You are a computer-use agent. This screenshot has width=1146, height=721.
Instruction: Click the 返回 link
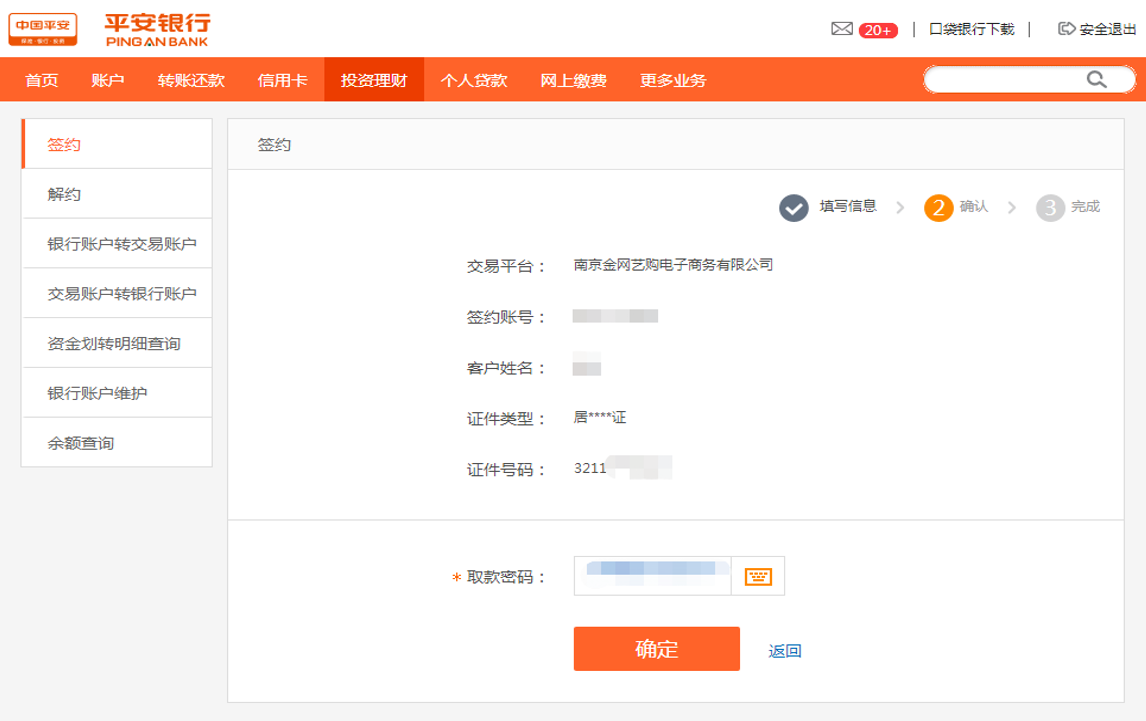(x=785, y=650)
